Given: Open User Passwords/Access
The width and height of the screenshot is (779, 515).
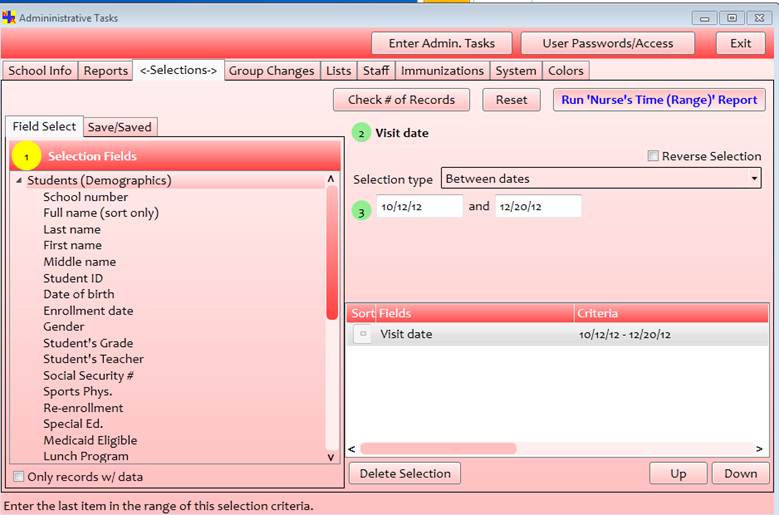Looking at the screenshot, I should tap(608, 43).
